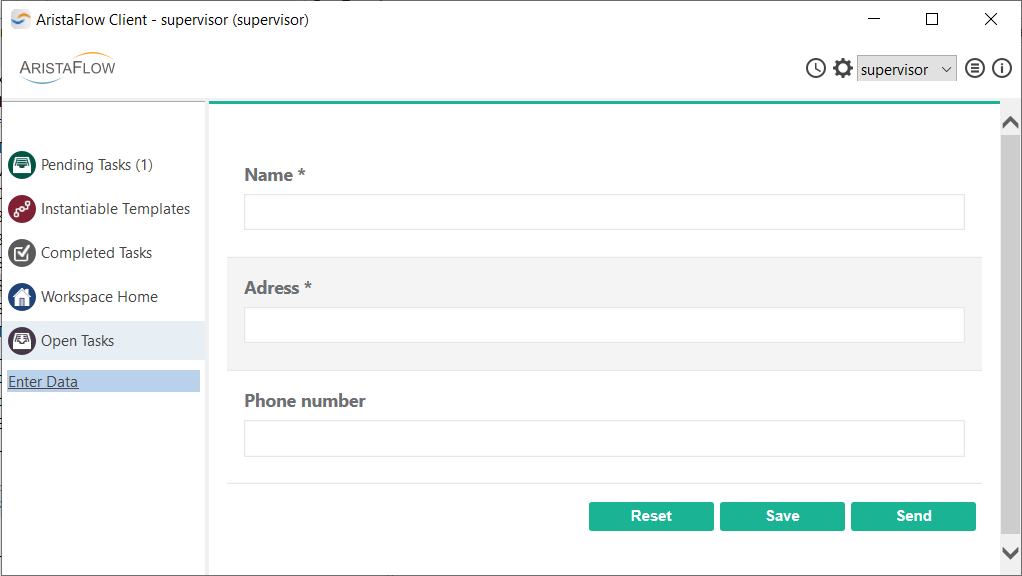Go to Workspace Home house icon
Viewport: 1022px width, 576px height.
tap(22, 297)
